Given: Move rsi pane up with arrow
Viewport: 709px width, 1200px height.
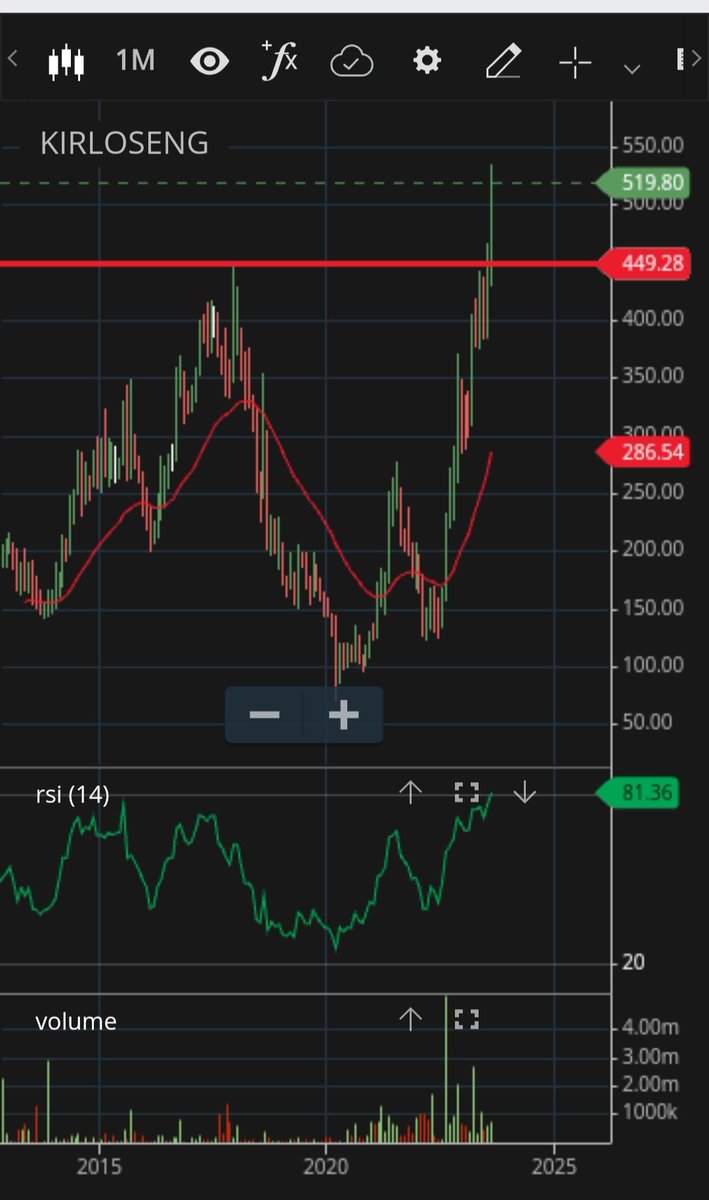Looking at the screenshot, I should (x=411, y=793).
